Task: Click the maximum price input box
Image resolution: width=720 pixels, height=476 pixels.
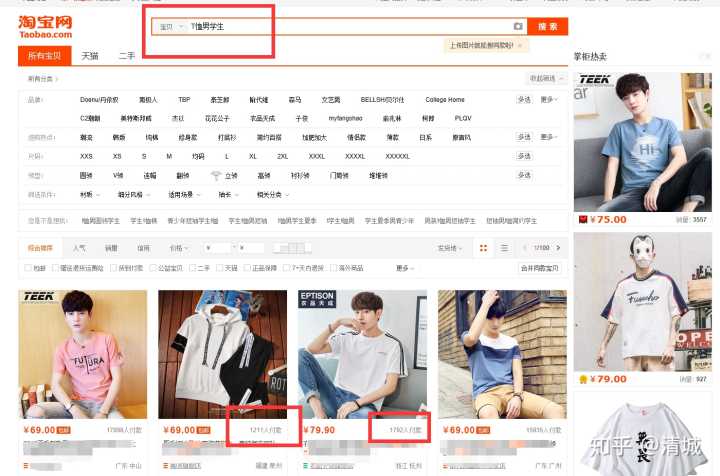Action: pos(251,248)
